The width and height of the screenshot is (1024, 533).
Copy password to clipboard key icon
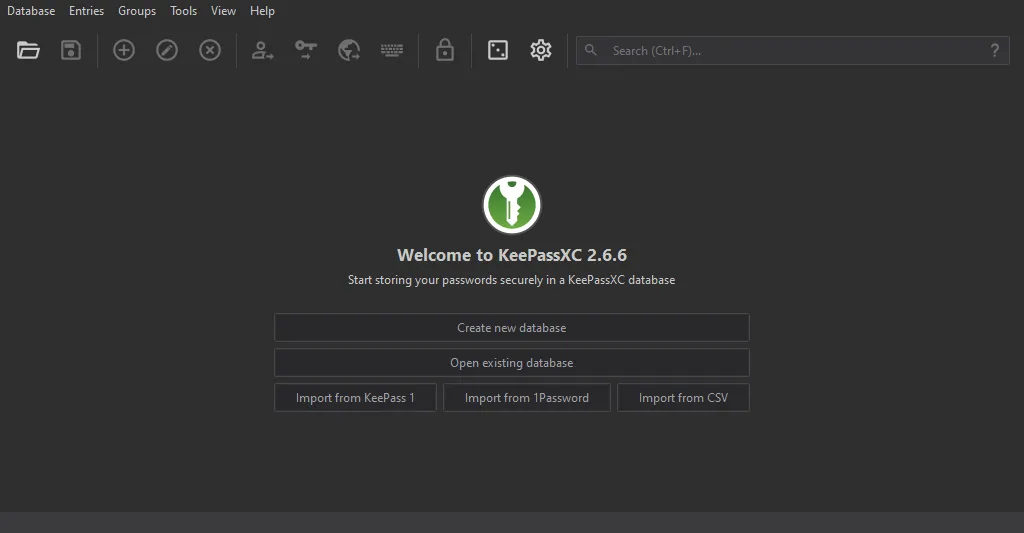(x=306, y=50)
